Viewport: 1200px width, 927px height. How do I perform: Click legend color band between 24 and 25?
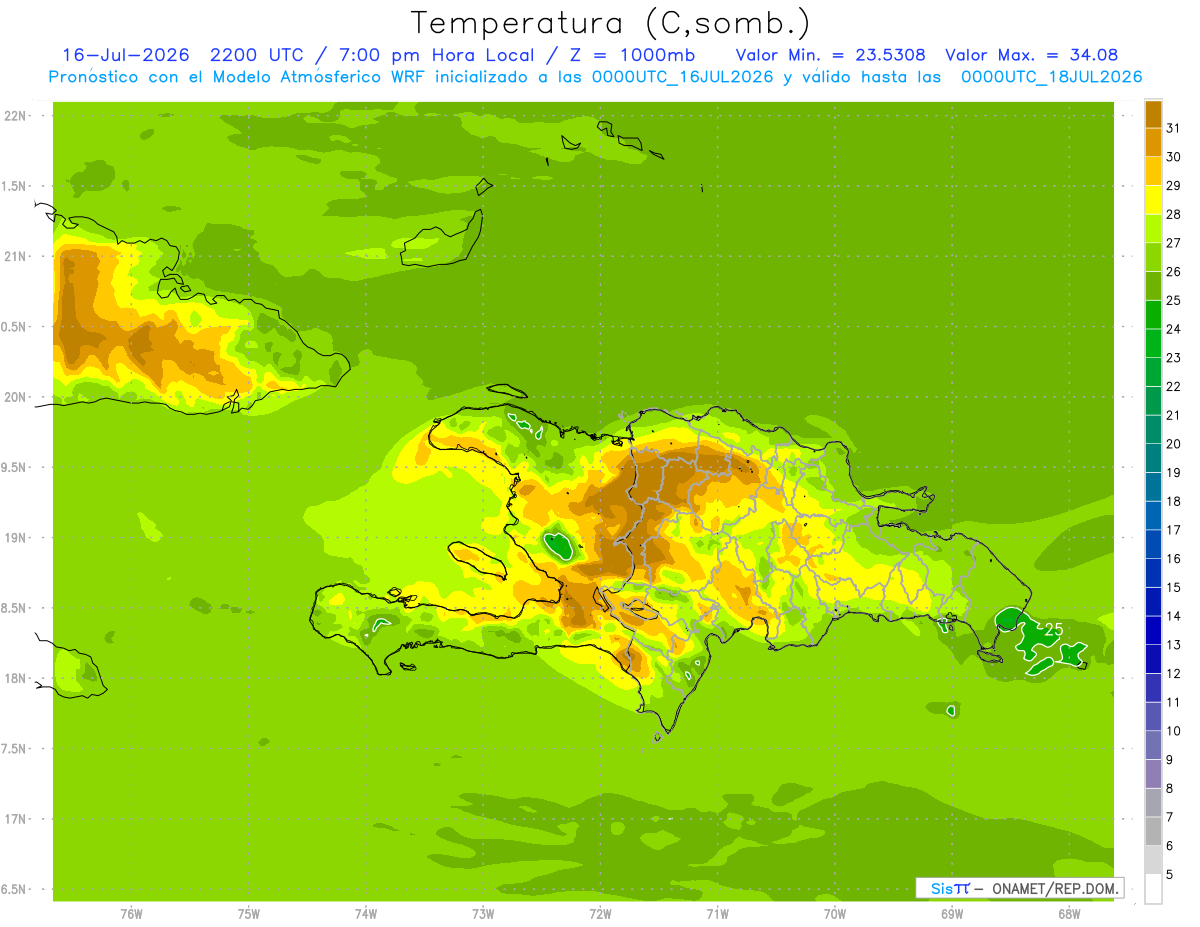point(1153,314)
